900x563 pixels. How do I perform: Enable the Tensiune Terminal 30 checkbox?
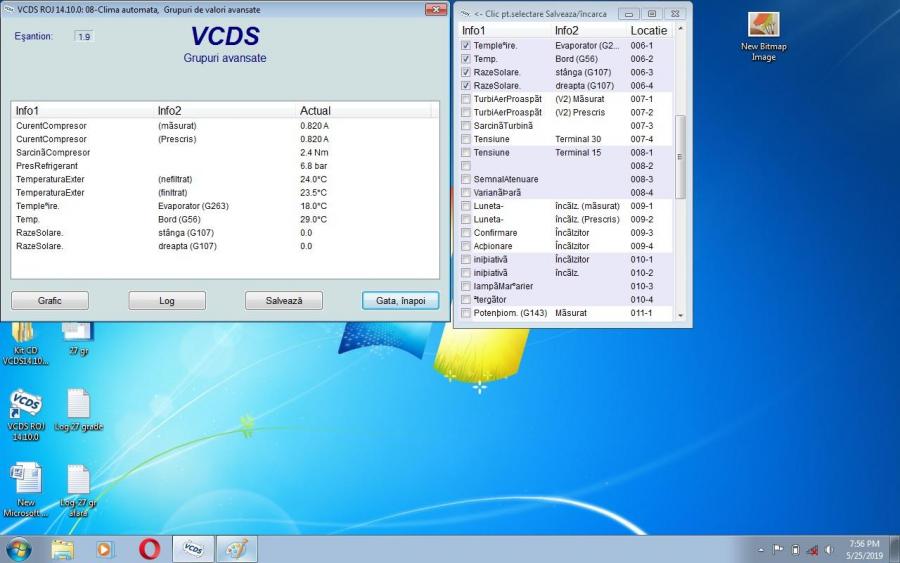coord(466,139)
